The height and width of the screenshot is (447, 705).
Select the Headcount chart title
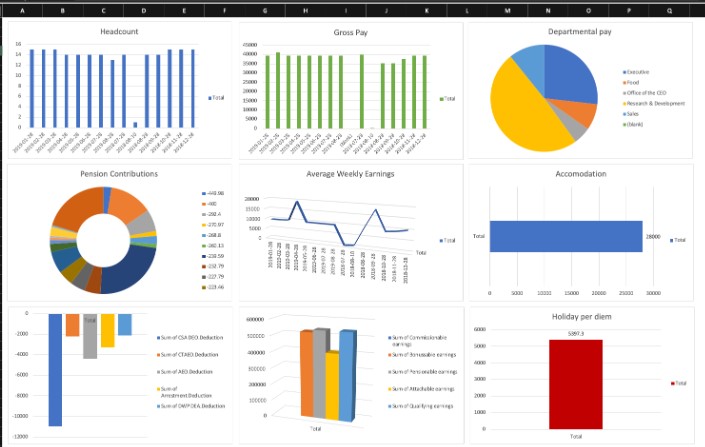coord(120,33)
